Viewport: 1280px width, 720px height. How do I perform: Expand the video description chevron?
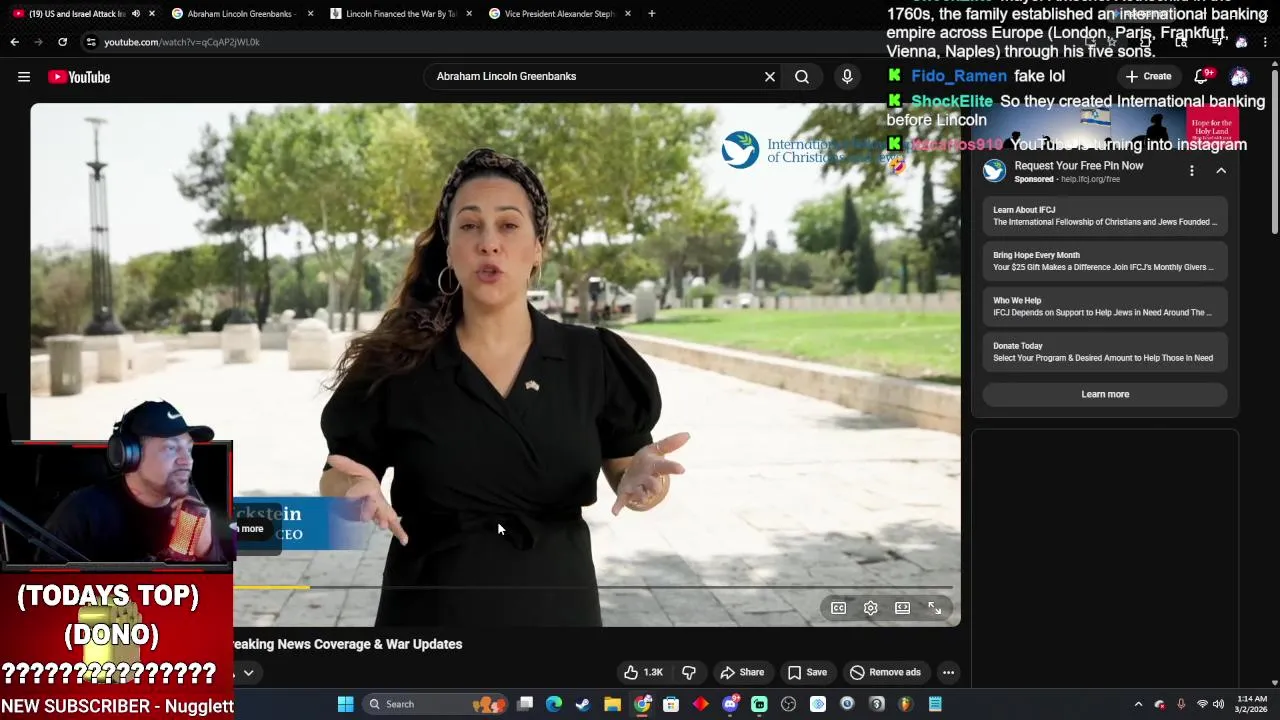point(248,673)
